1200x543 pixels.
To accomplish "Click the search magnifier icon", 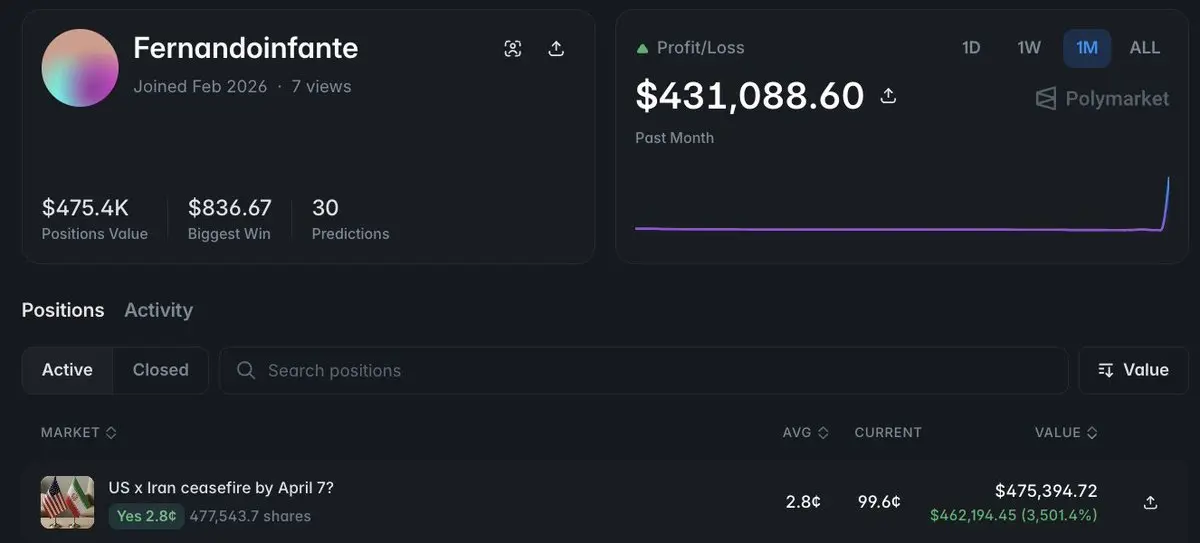I will click(x=246, y=371).
